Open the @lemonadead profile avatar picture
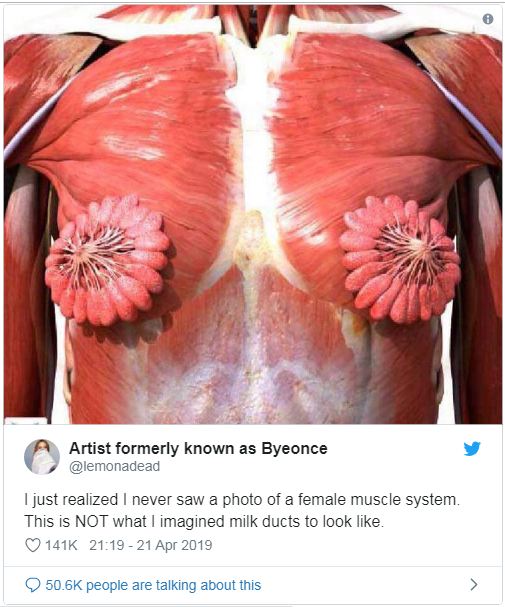The width and height of the screenshot is (505, 607). [42, 457]
